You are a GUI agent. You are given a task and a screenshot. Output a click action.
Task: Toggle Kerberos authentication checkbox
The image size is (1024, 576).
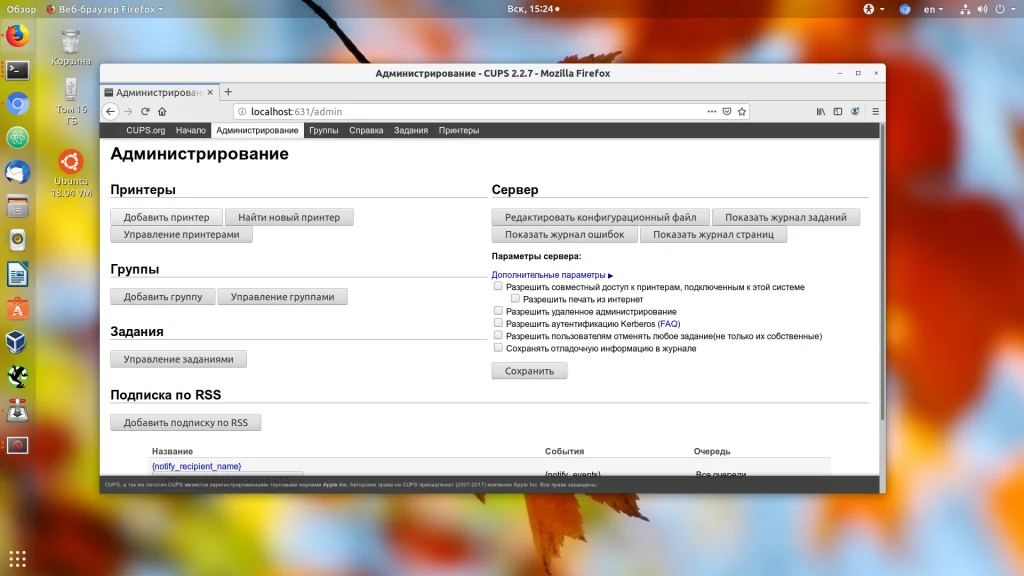(x=498, y=323)
